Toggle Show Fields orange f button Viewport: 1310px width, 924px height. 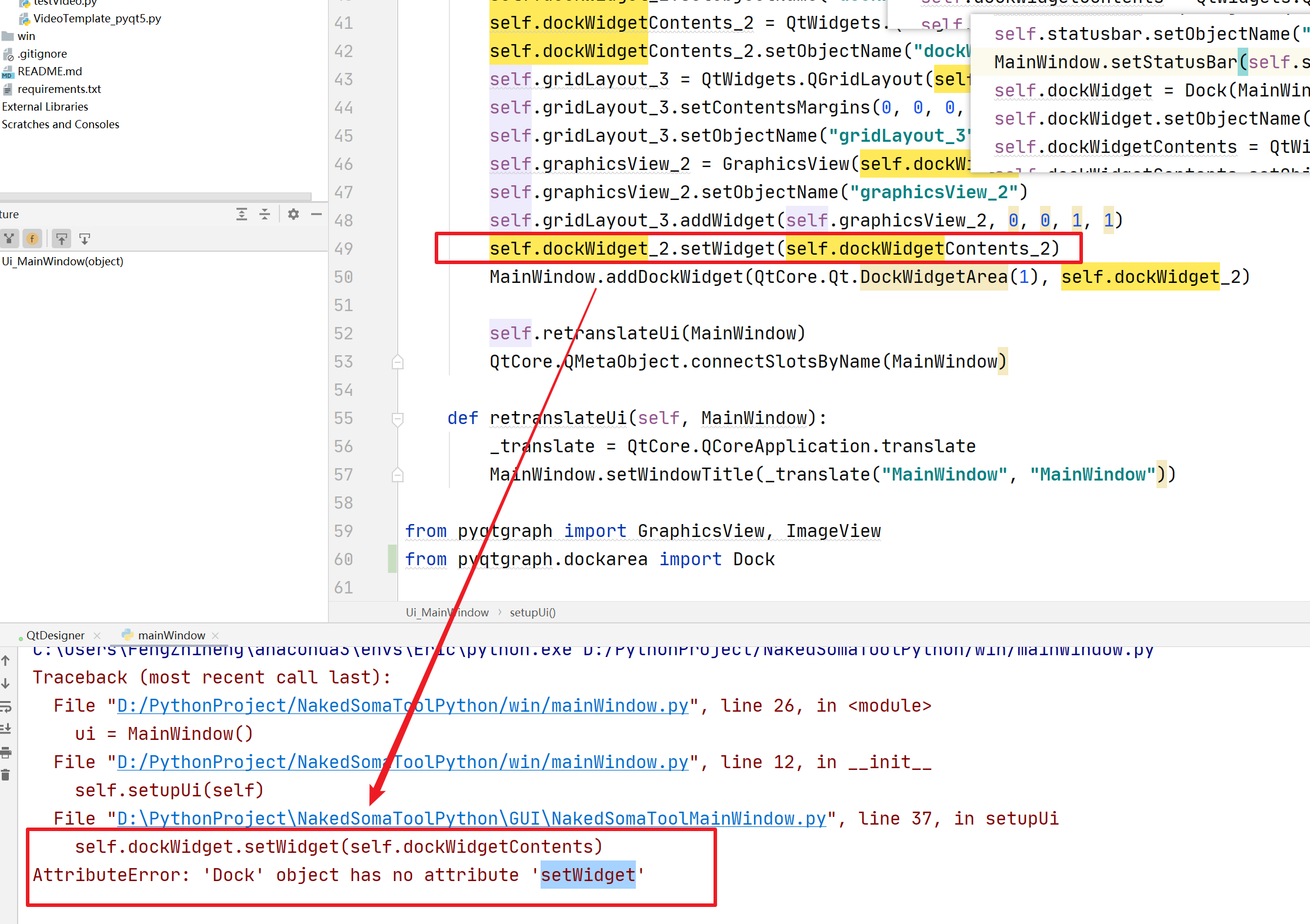(32, 239)
